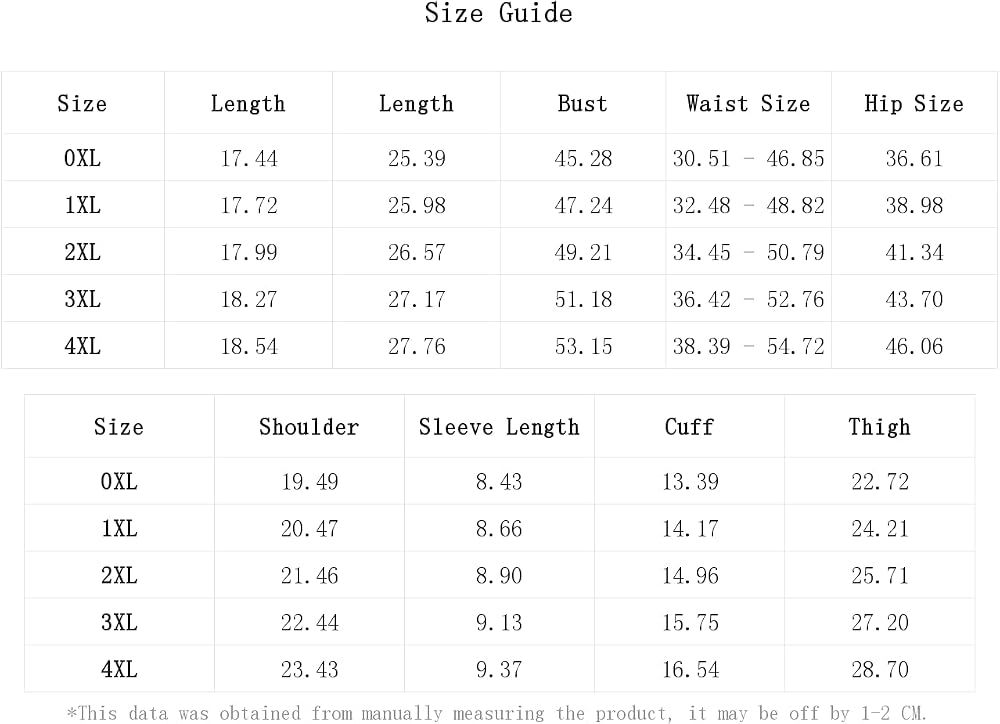This screenshot has width=1000, height=724.
Task: Click the 0XL row in top table
Action: (x=499, y=158)
